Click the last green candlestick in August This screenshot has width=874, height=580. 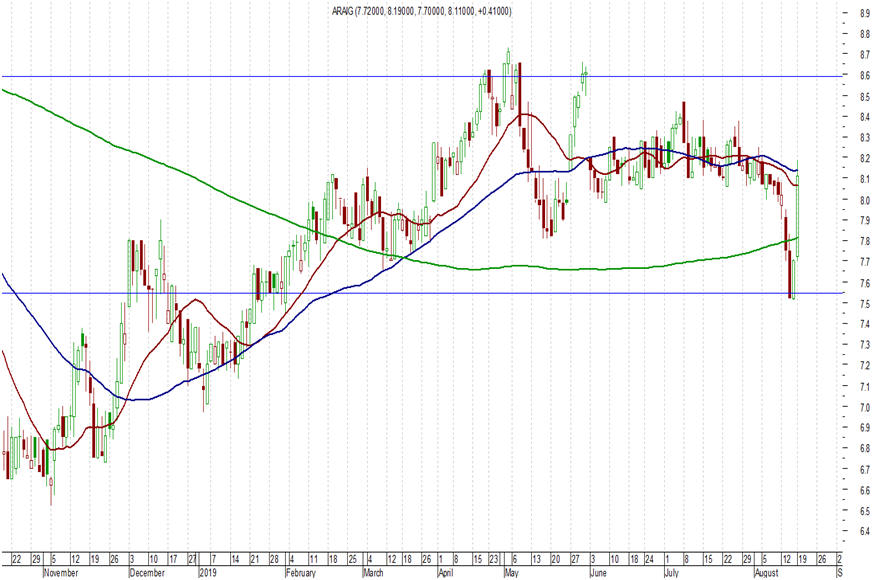(x=798, y=215)
